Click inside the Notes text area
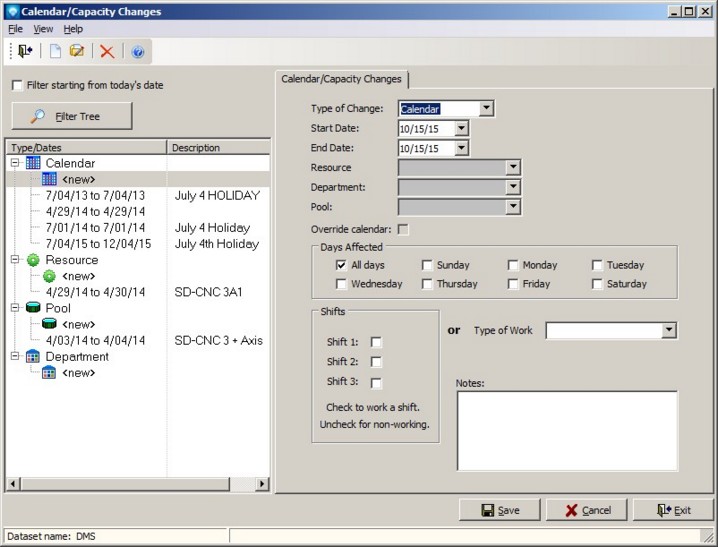The height and width of the screenshot is (547, 718). (566, 430)
